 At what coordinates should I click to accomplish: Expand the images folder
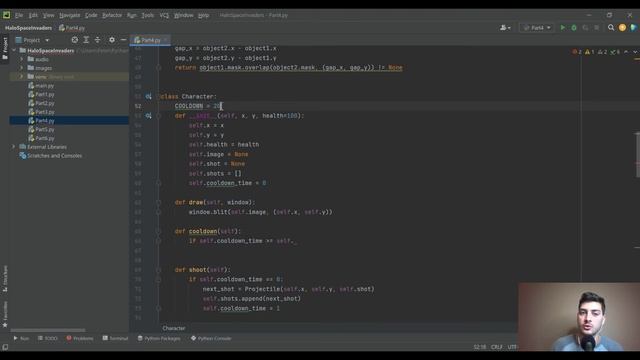pyautogui.click(x=22, y=68)
